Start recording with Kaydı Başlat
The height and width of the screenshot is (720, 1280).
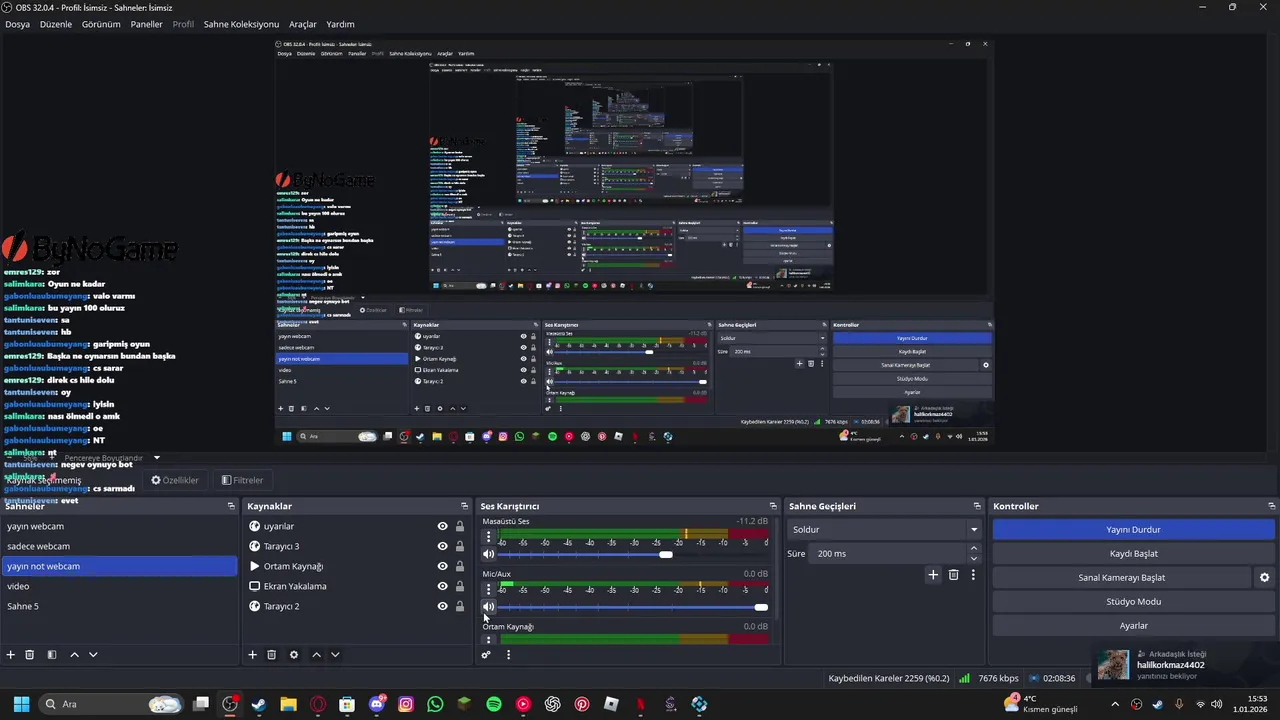tap(1133, 554)
